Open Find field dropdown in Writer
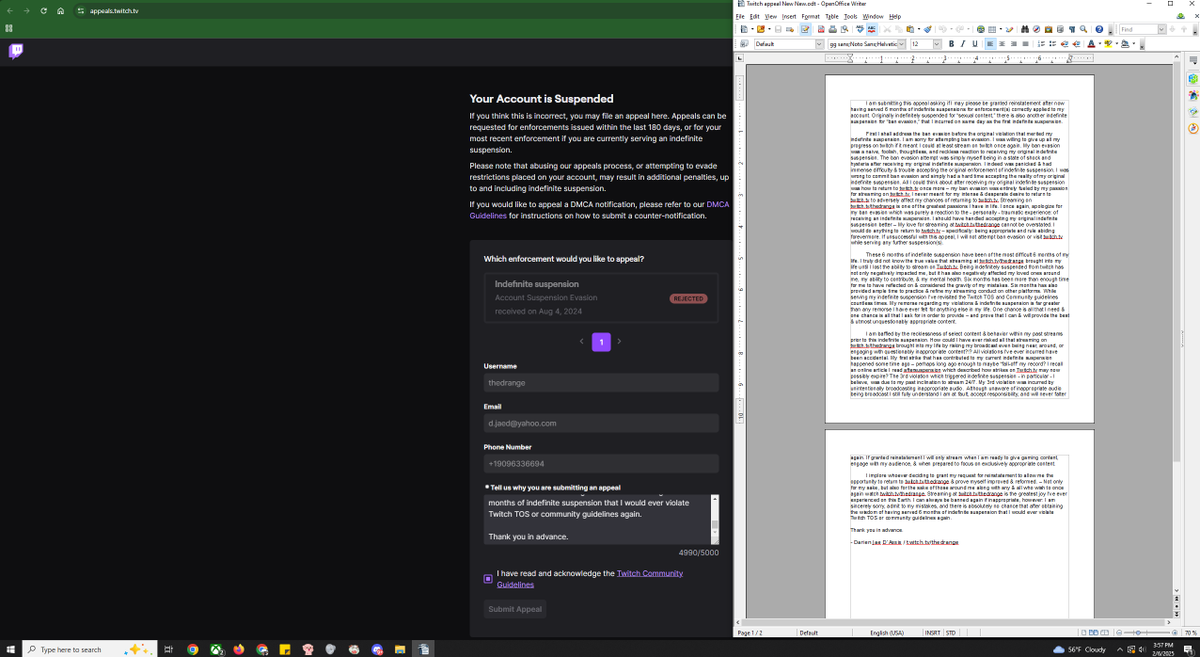This screenshot has width=1200, height=657. [x=1161, y=29]
